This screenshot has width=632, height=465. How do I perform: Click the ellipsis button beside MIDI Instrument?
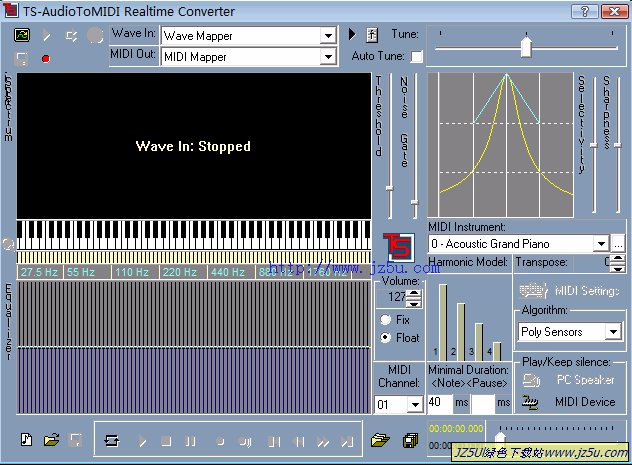coord(618,244)
